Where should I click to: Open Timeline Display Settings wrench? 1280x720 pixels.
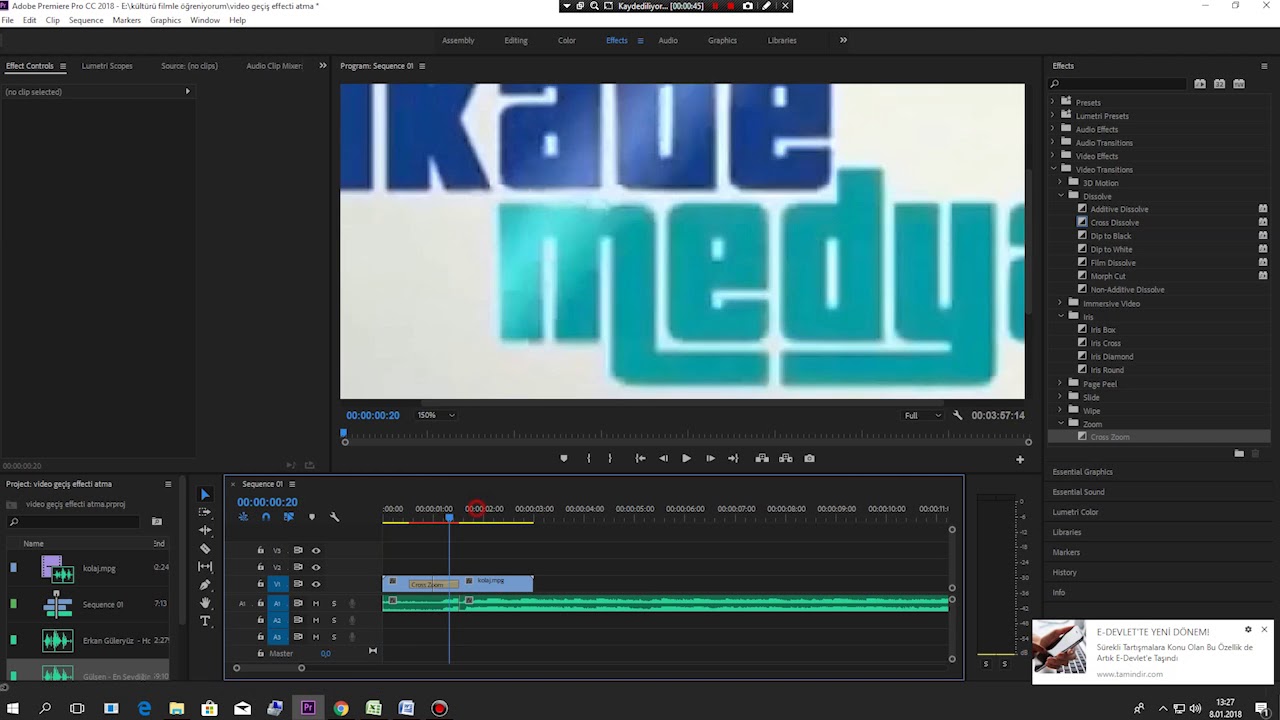coord(335,517)
